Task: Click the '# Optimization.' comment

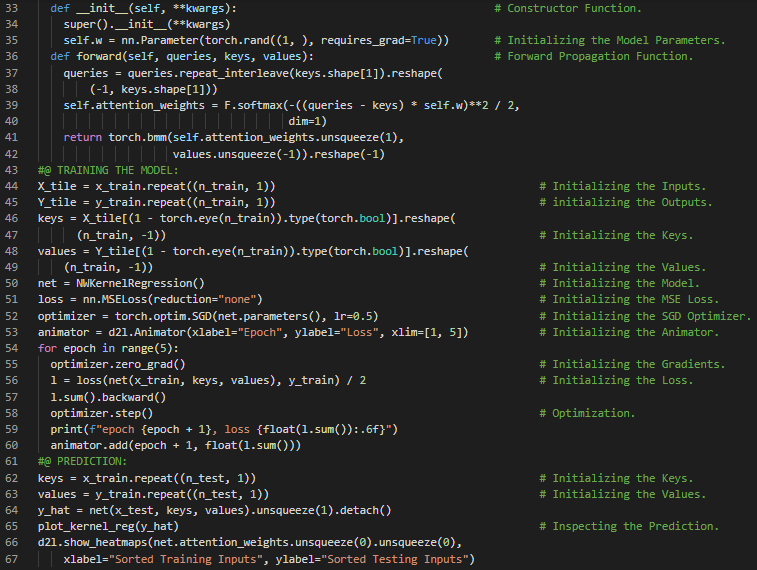Action: tap(593, 413)
